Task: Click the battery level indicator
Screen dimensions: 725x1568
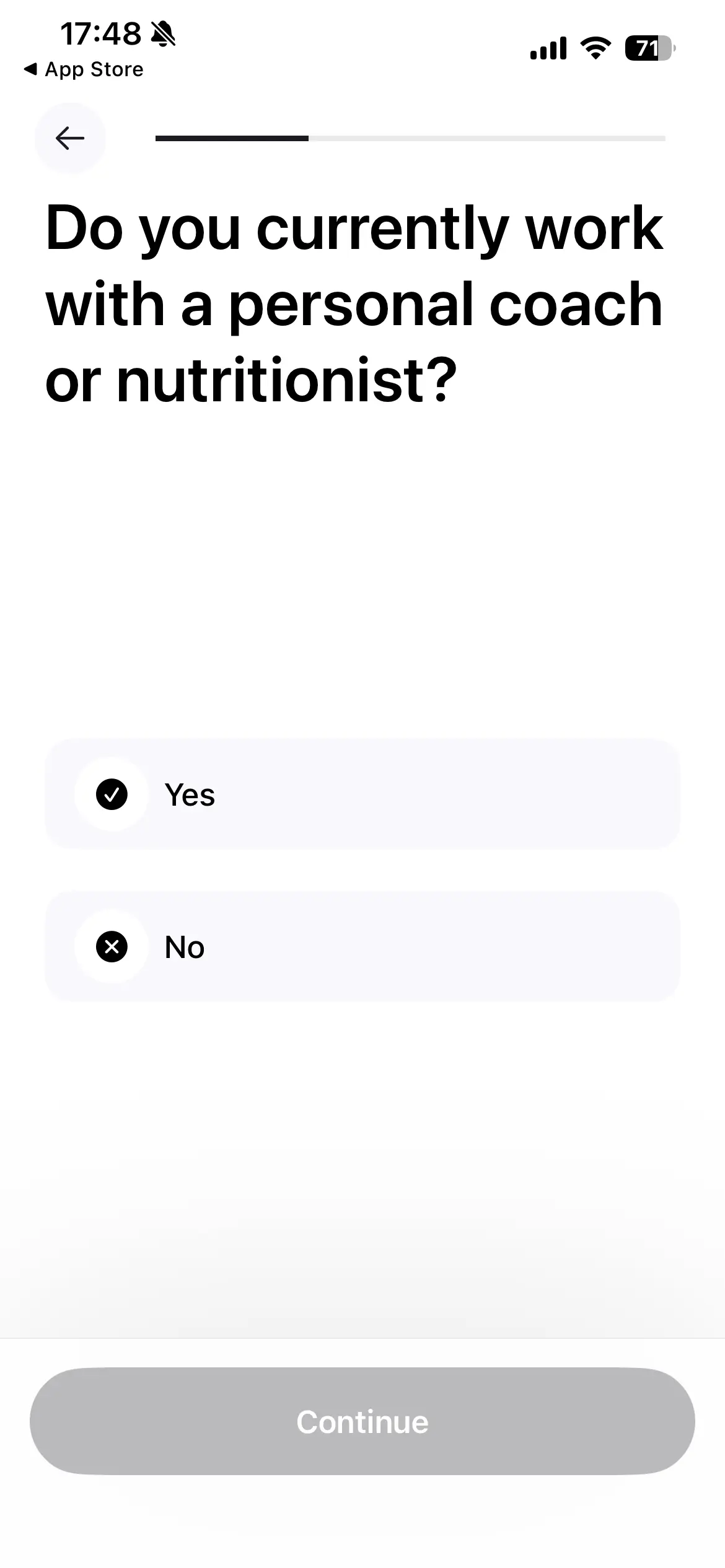Action: (x=649, y=48)
